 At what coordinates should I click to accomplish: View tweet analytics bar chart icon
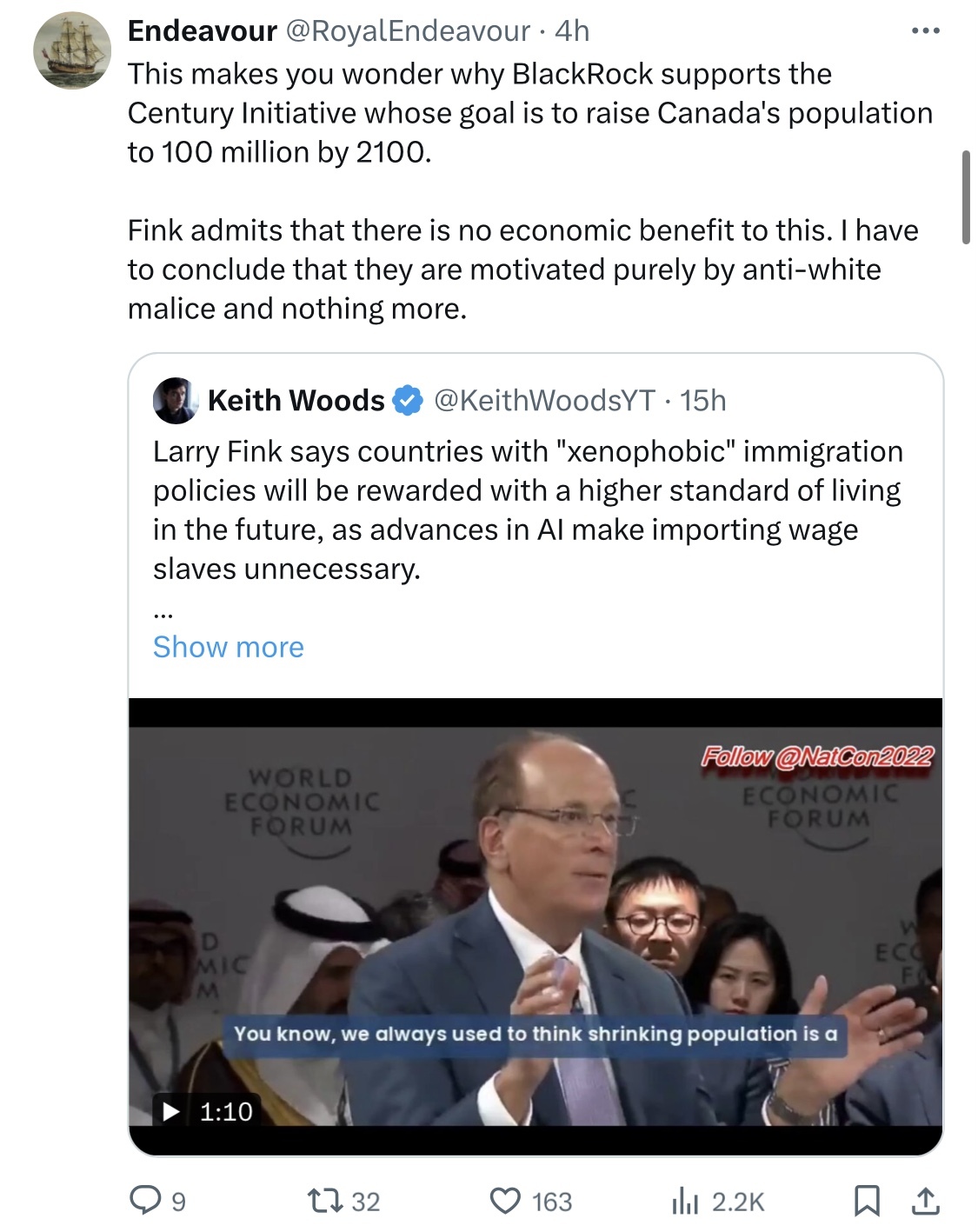coord(685,1201)
